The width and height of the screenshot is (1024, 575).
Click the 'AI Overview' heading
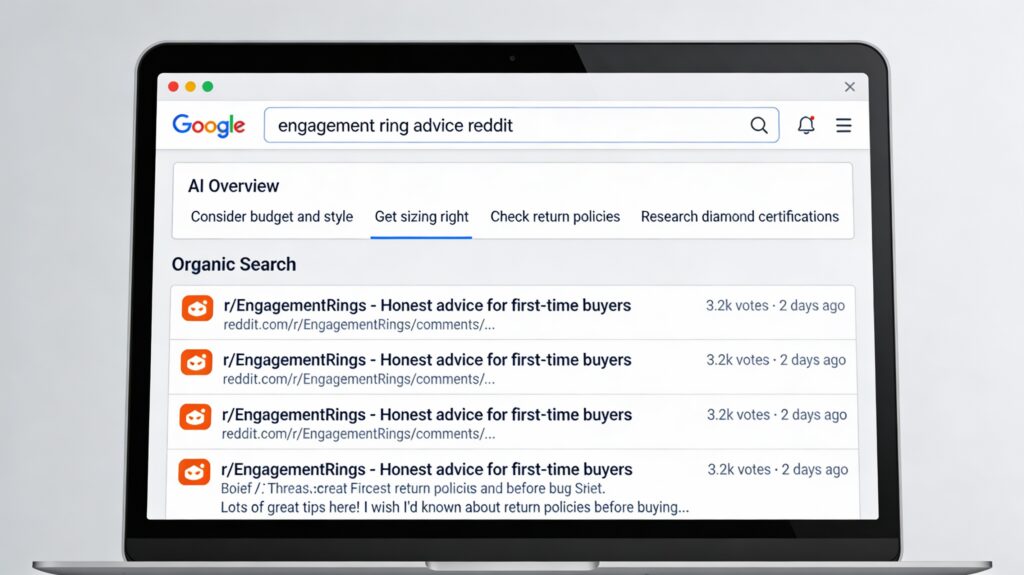point(233,186)
